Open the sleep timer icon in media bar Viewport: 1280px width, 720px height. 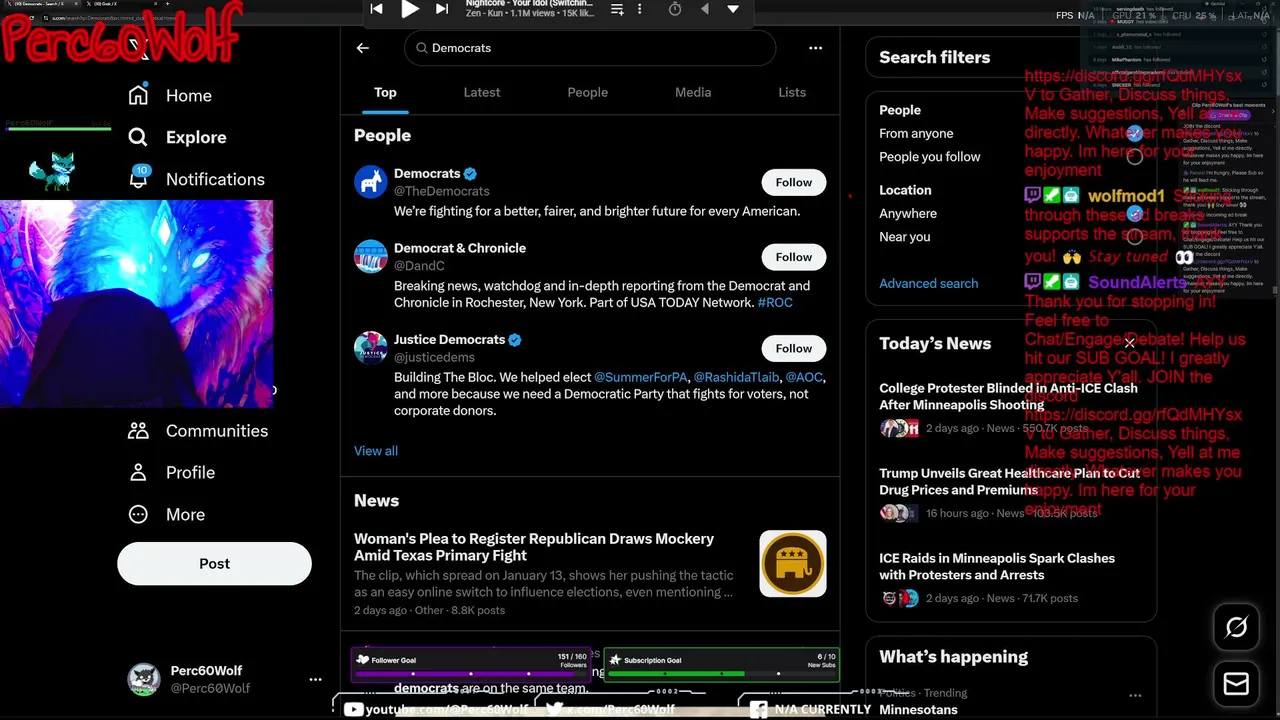[x=675, y=9]
